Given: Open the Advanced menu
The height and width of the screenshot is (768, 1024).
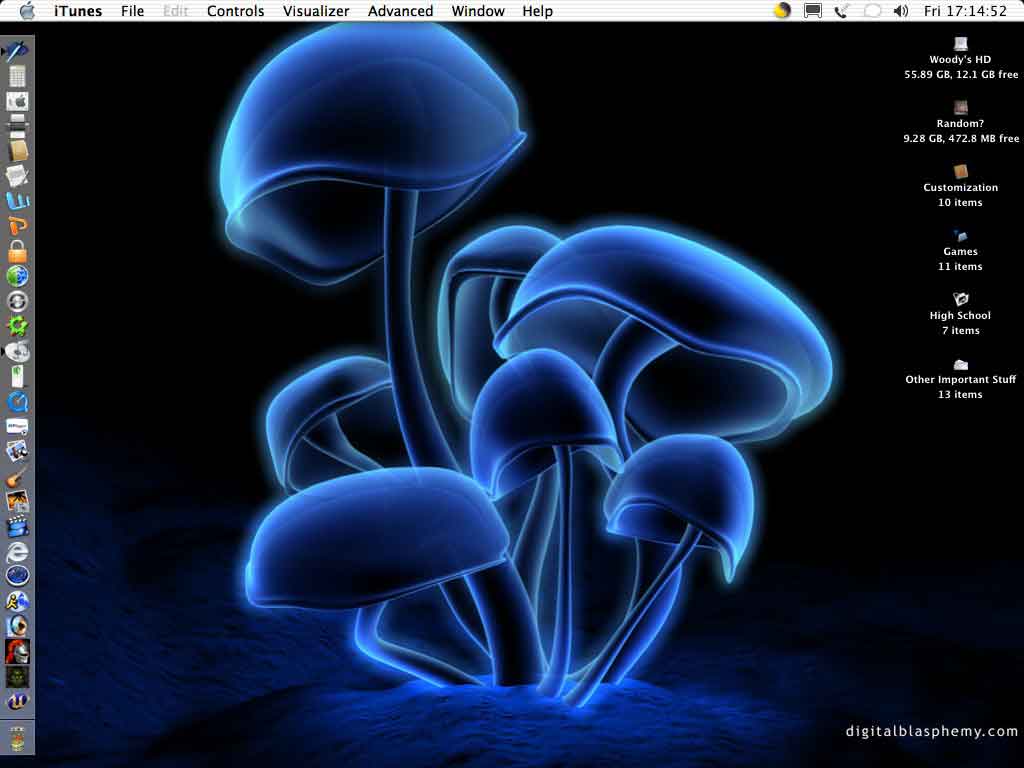Looking at the screenshot, I should pyautogui.click(x=400, y=11).
